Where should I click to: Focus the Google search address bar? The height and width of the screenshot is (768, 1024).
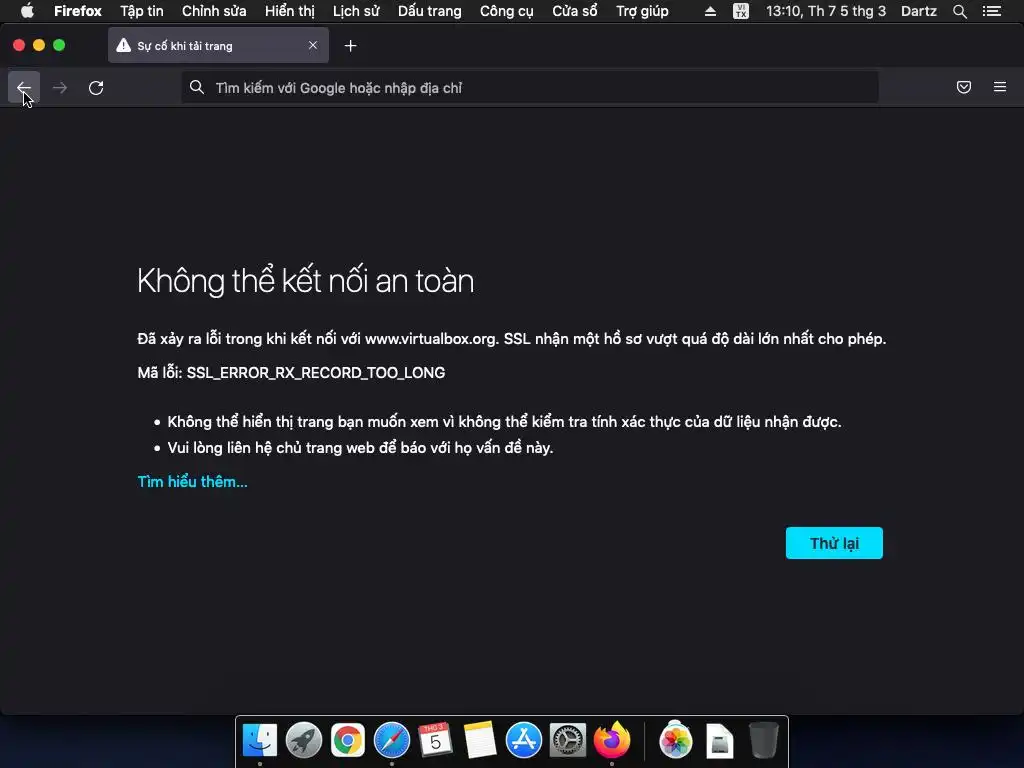[x=530, y=88]
